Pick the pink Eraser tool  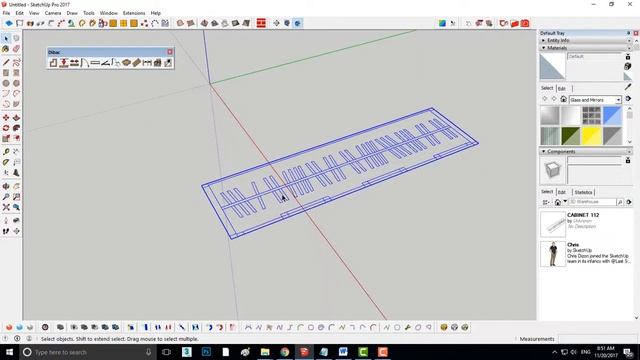tap(16, 49)
